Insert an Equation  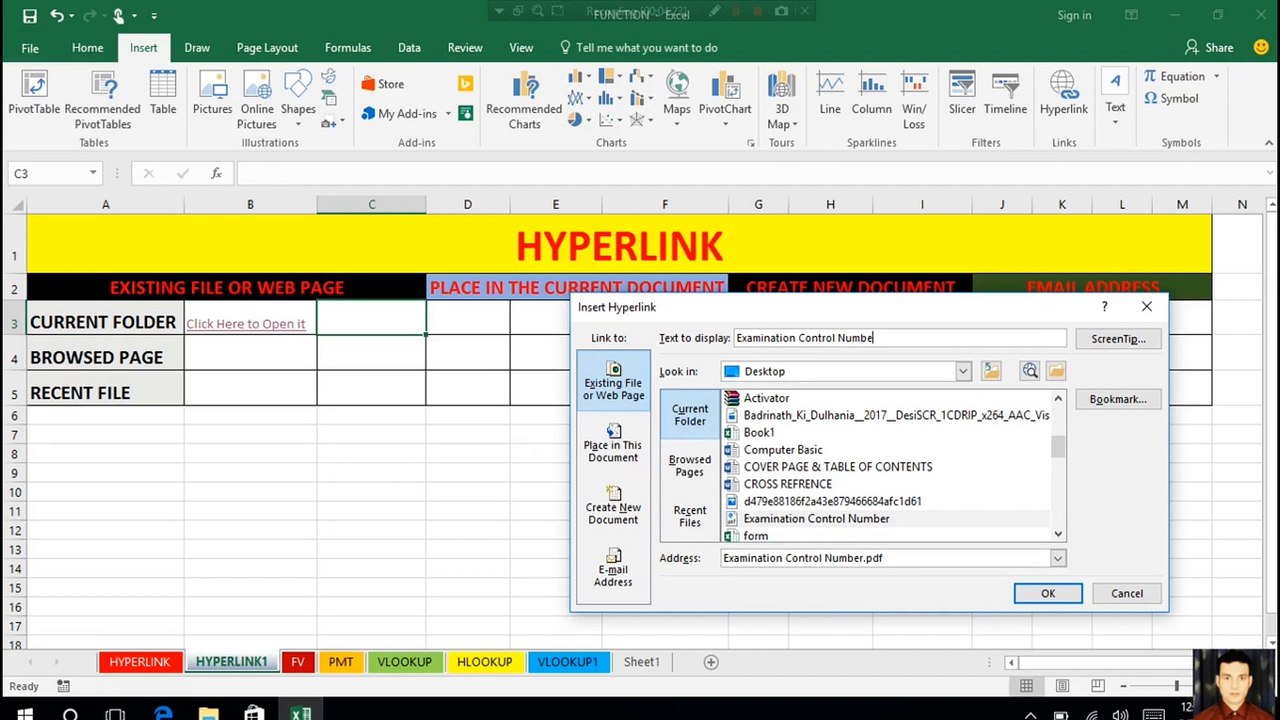tap(1180, 76)
